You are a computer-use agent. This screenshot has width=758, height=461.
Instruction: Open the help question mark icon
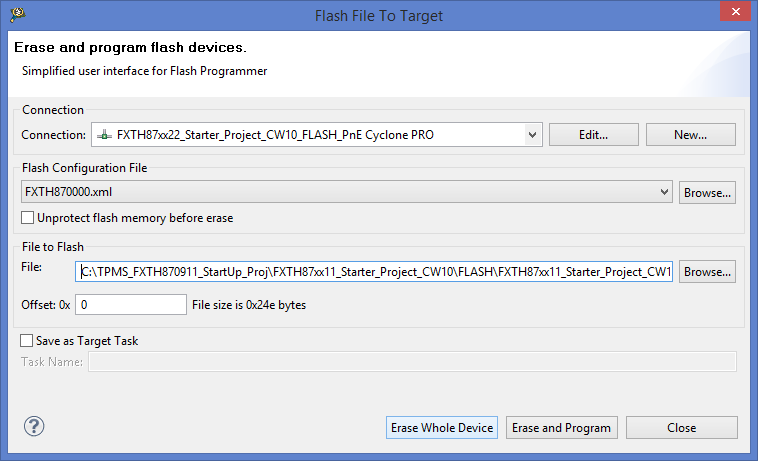(x=33, y=427)
